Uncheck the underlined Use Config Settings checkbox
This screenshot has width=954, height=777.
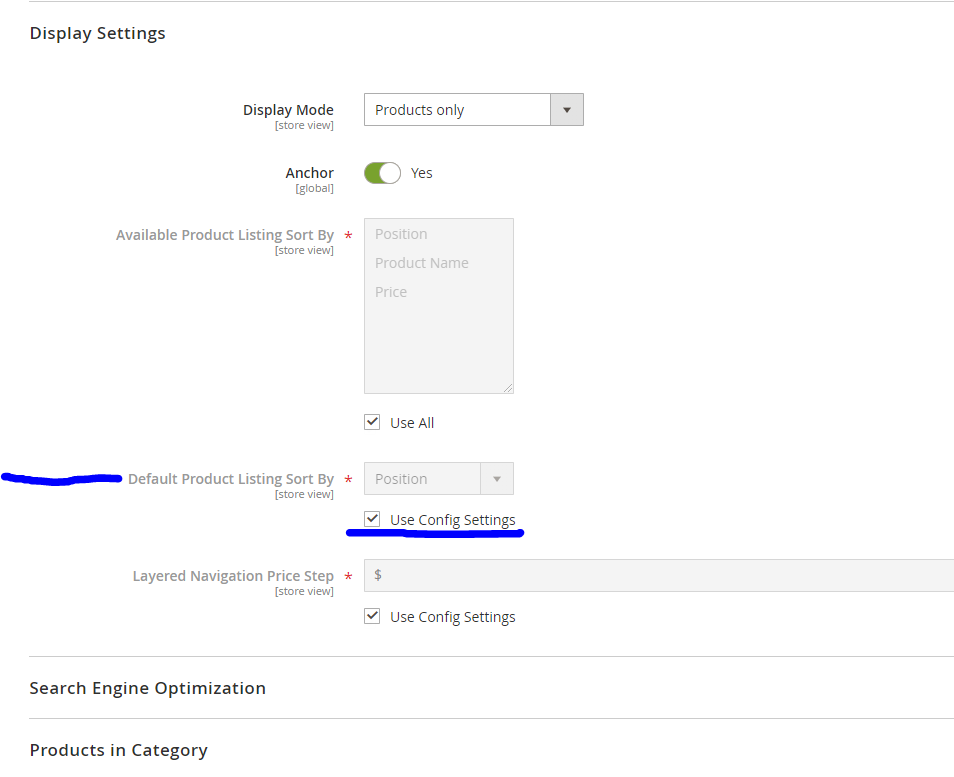click(x=372, y=519)
